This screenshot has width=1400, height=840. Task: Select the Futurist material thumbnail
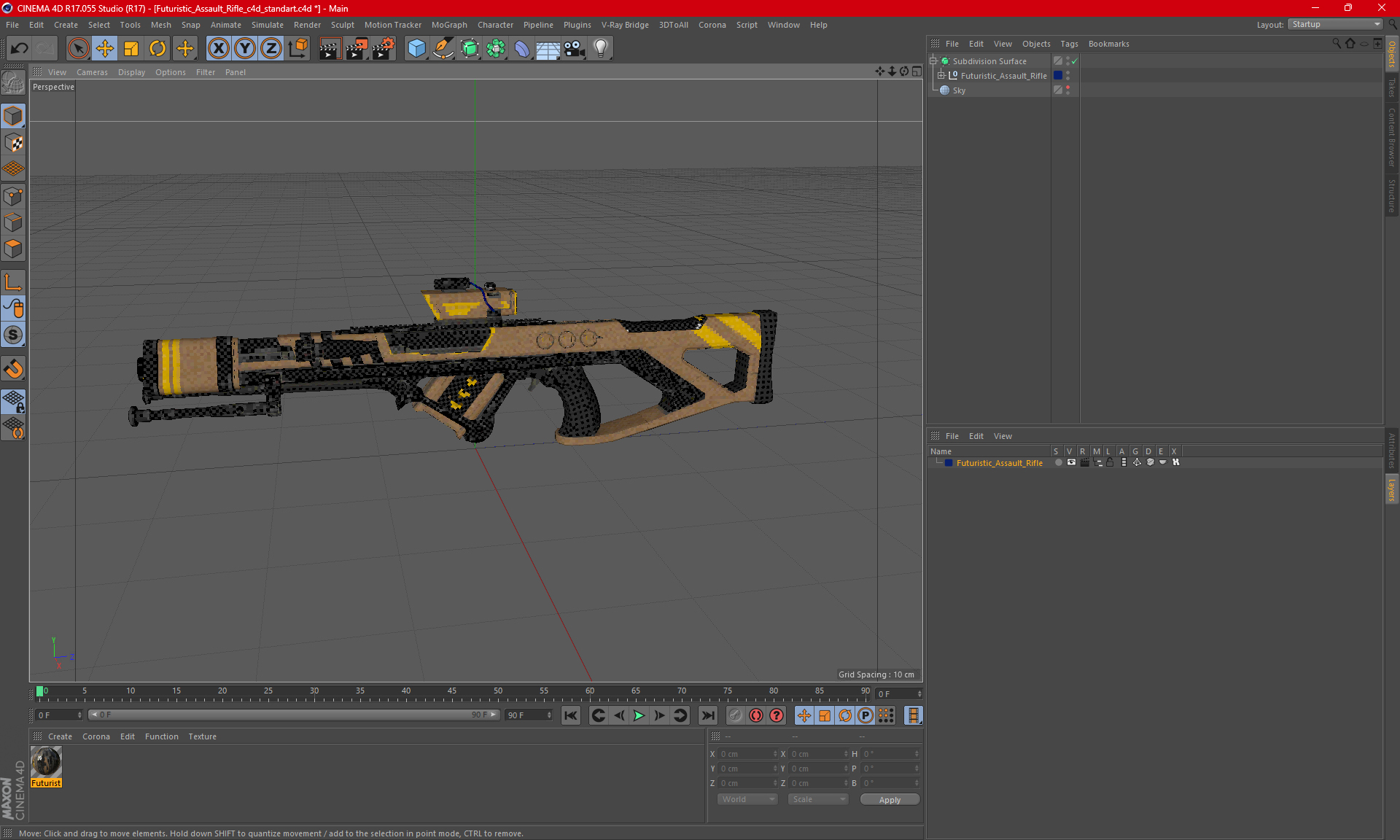tap(46, 763)
